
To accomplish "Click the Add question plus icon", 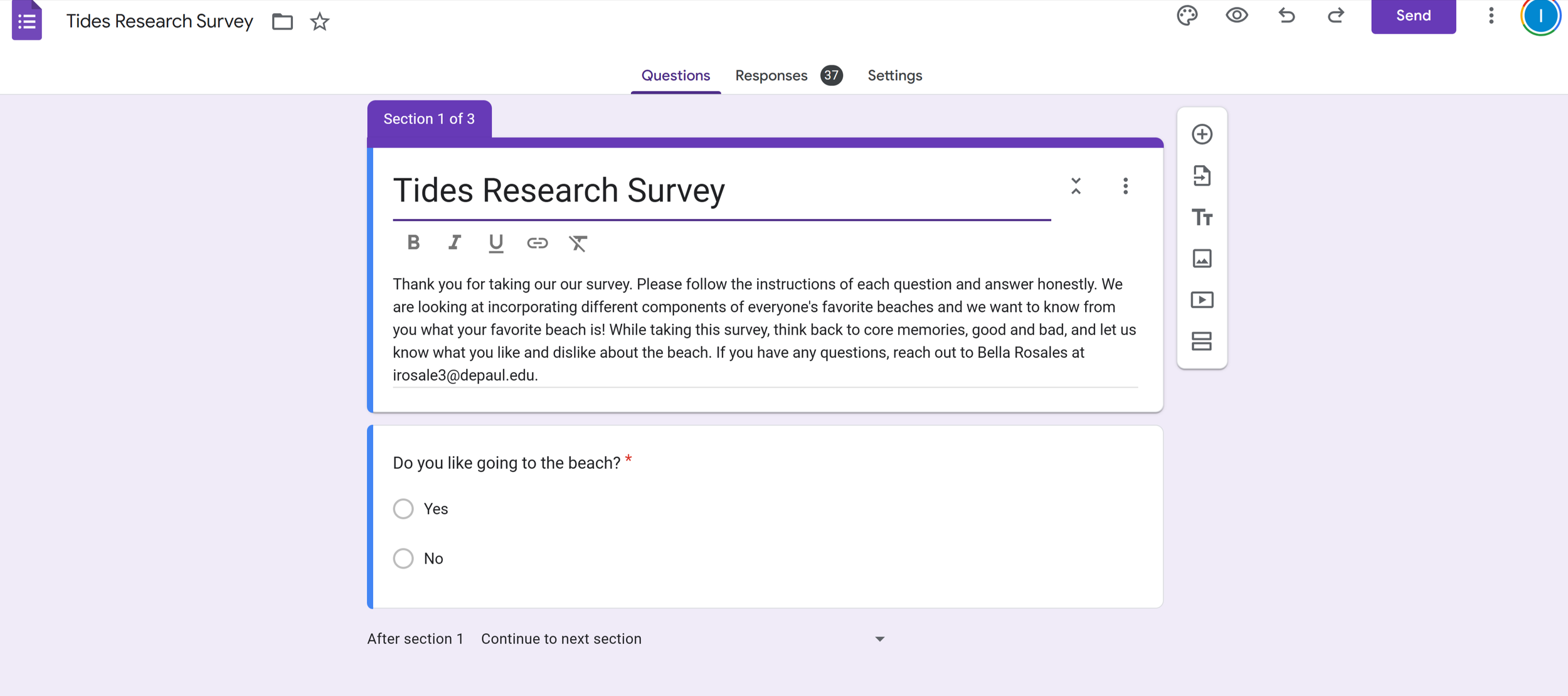I will [x=1202, y=134].
